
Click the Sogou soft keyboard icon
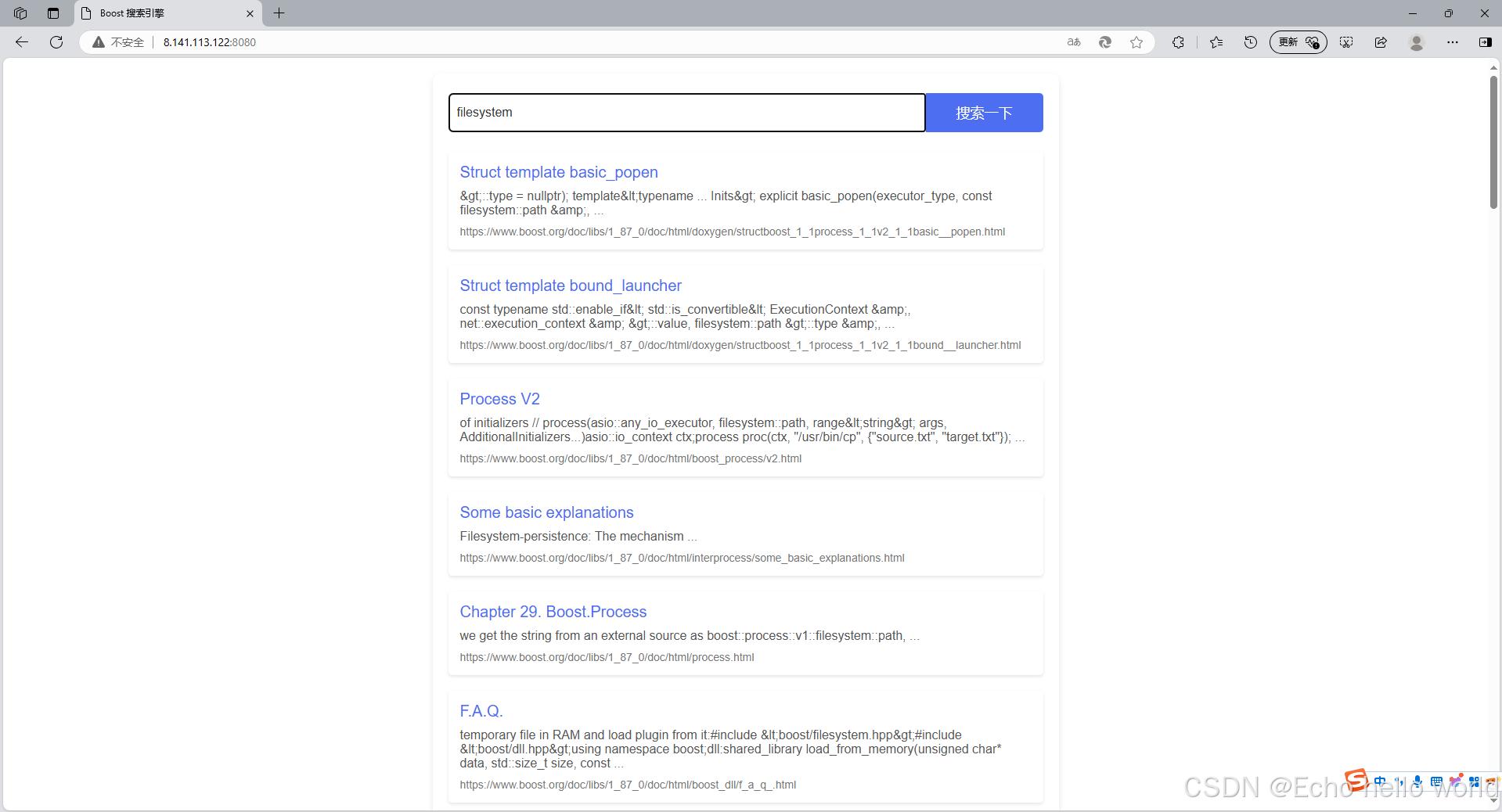click(1436, 781)
